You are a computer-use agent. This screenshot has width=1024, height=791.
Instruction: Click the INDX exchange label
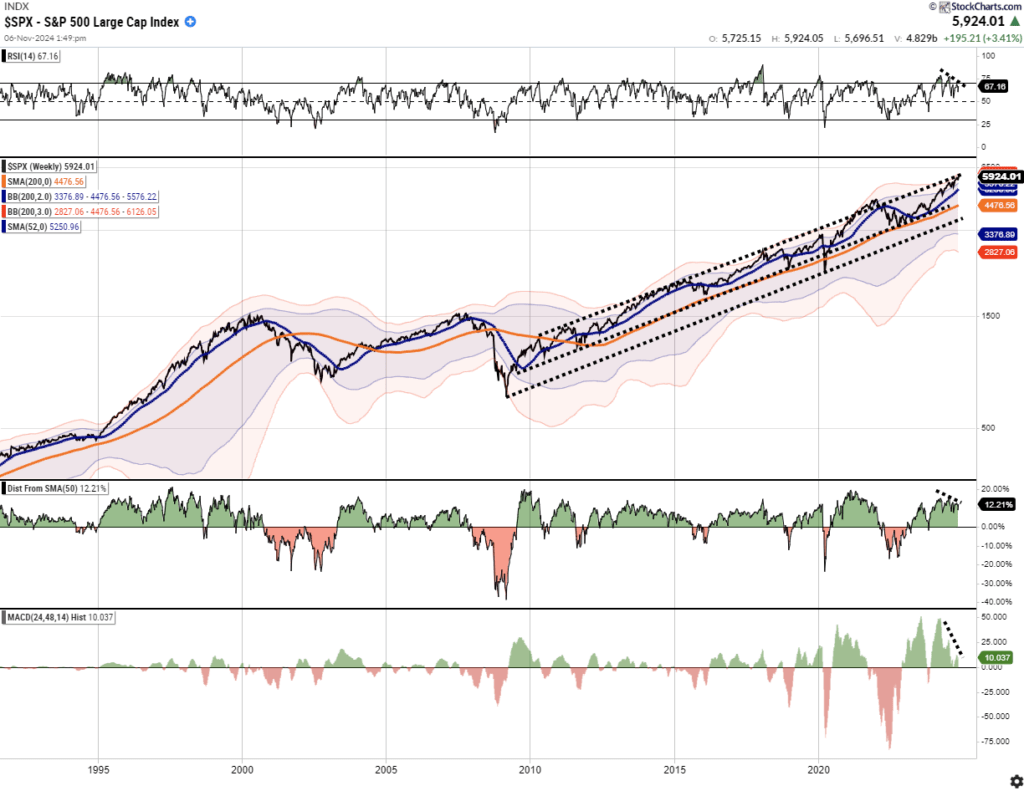[16, 6]
